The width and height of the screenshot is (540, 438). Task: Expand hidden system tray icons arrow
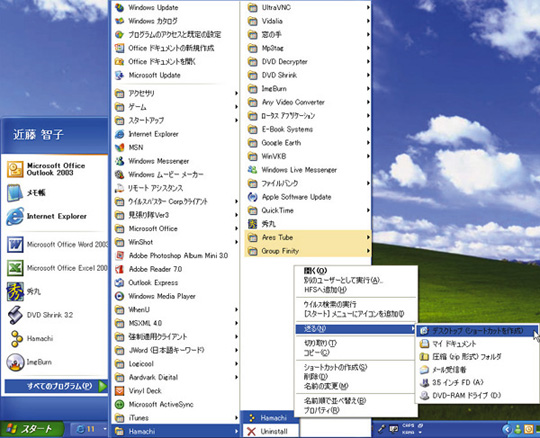507,429
